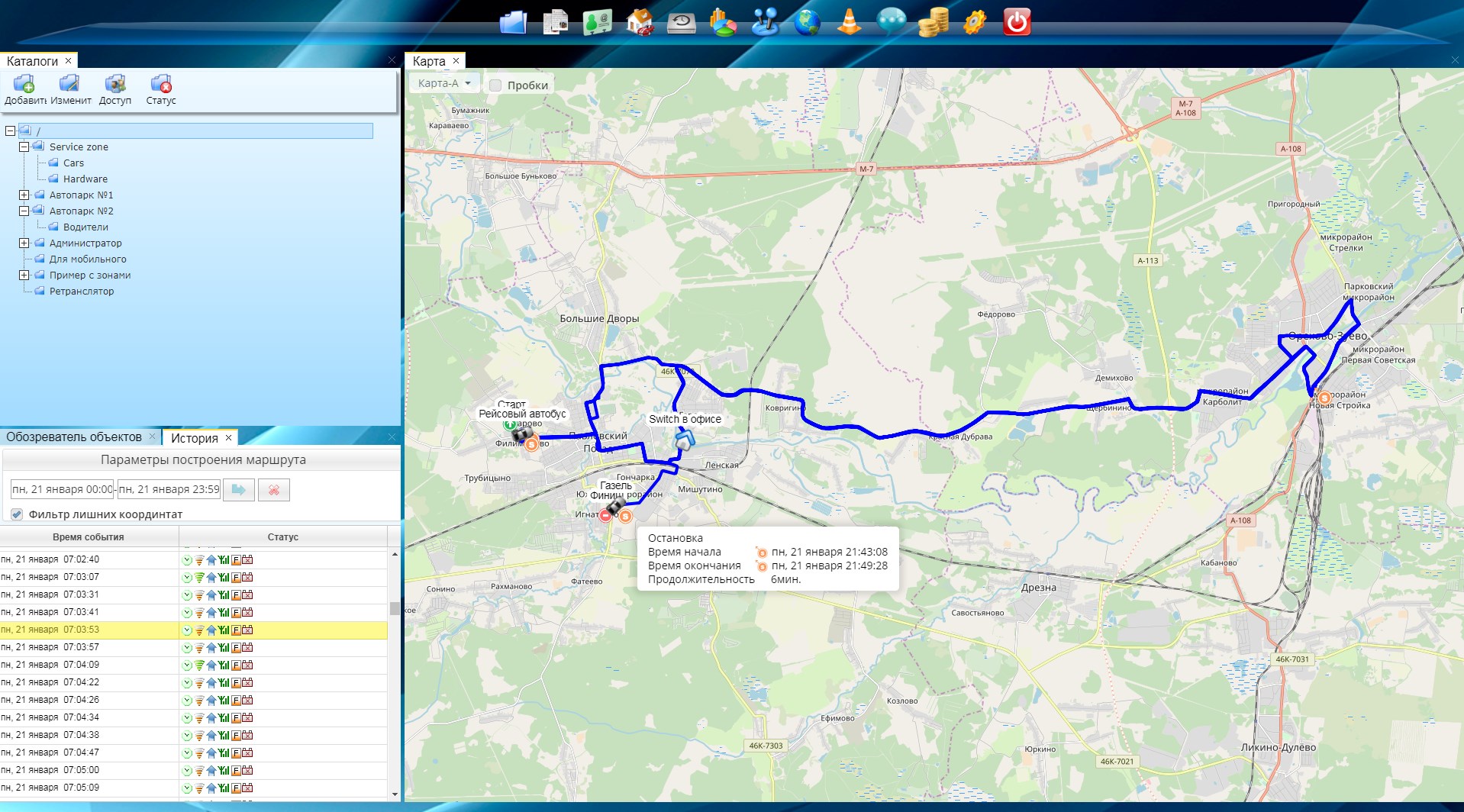Screen dimensions: 1464x812
Task: Open the house with car icon
Action: click(x=639, y=22)
